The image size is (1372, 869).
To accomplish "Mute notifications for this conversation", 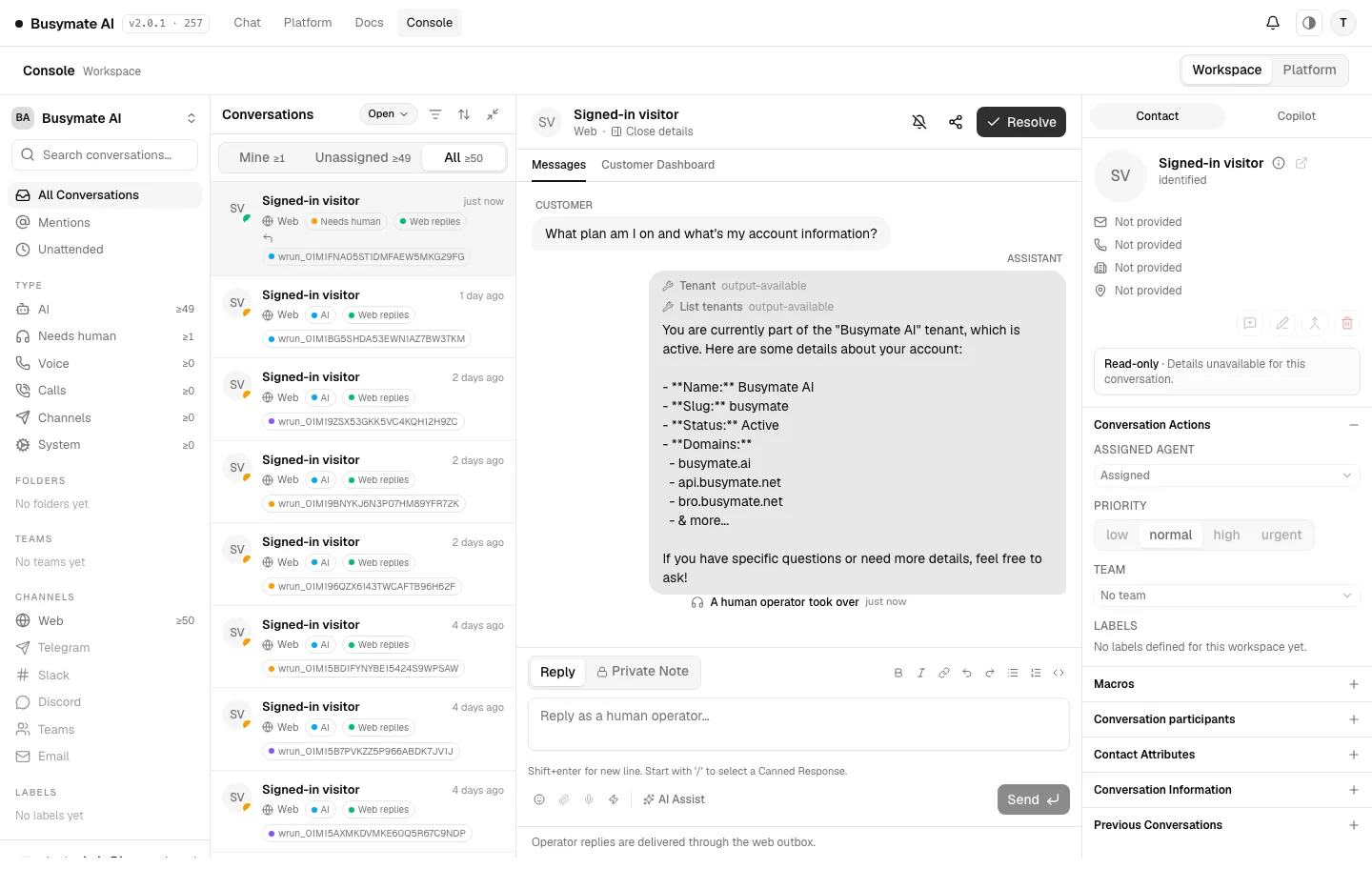I will click(x=919, y=122).
